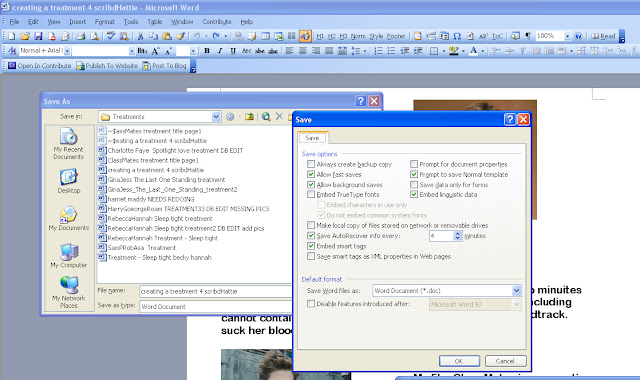Open the Contribute menu
The width and height of the screenshot is (640, 380).
[217, 22]
